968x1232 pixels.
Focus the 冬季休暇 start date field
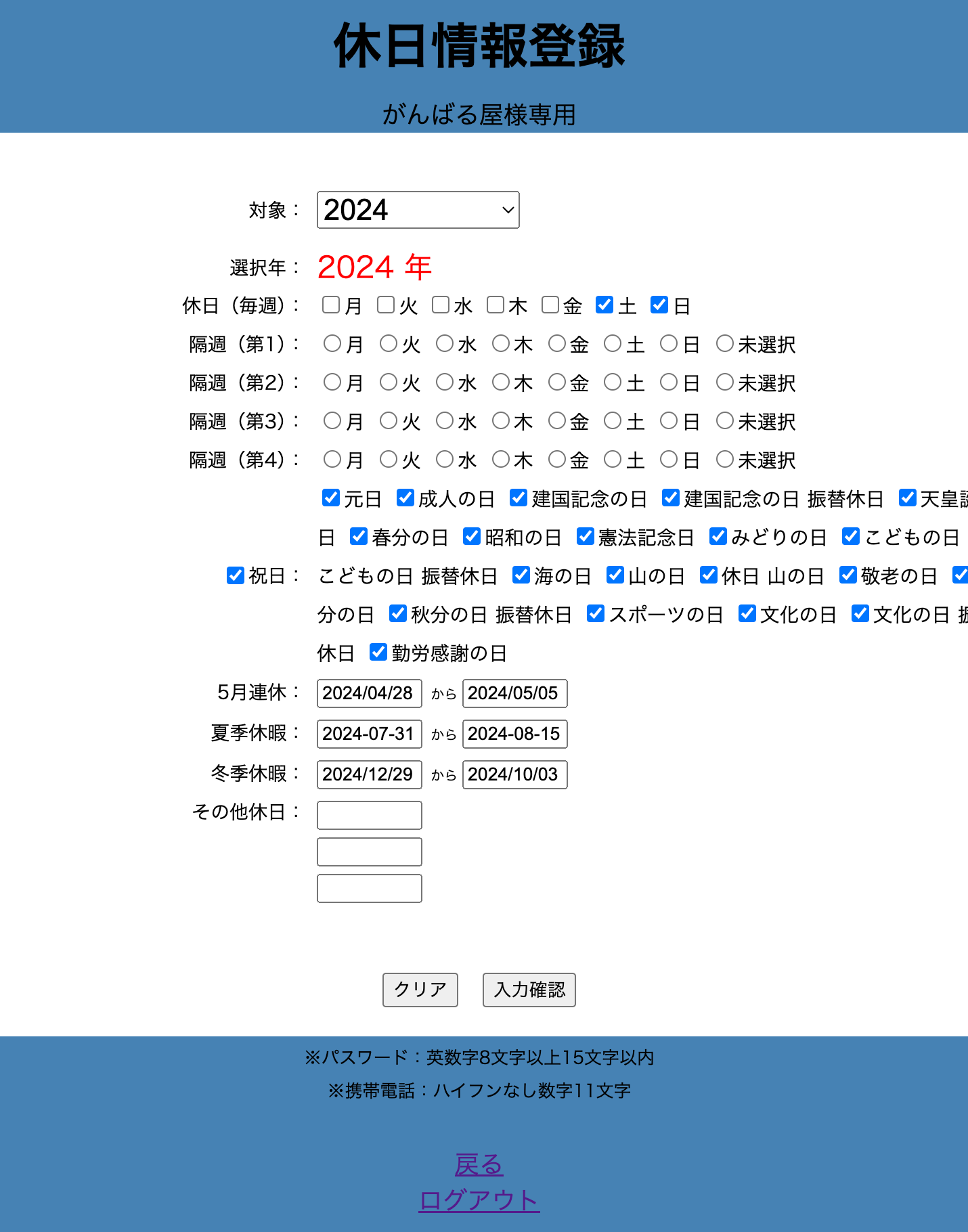[x=369, y=774]
